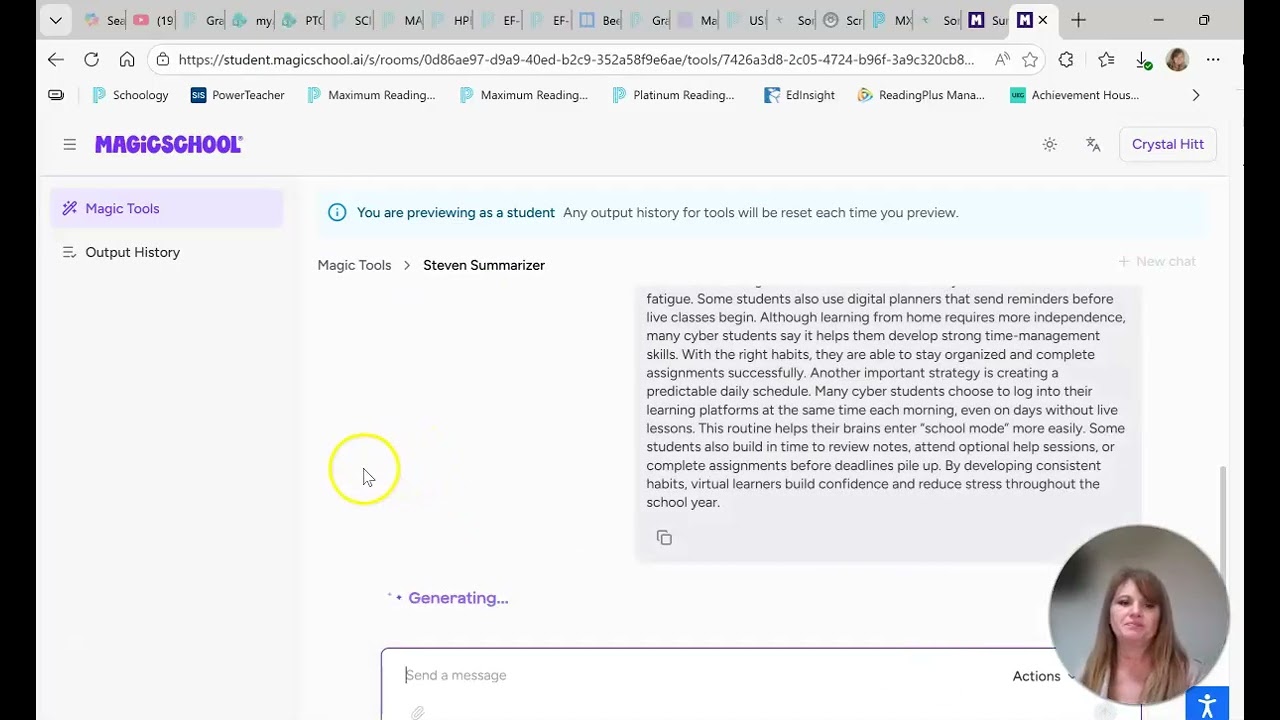Click the Read aloud icon in address bar
1280x720 pixels.
click(x=1001, y=60)
